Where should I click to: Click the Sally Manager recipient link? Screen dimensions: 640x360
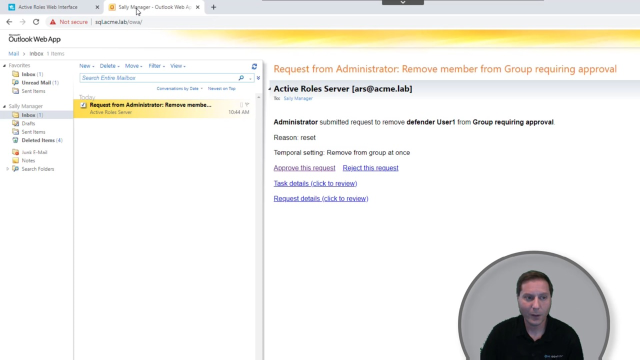tap(298, 98)
